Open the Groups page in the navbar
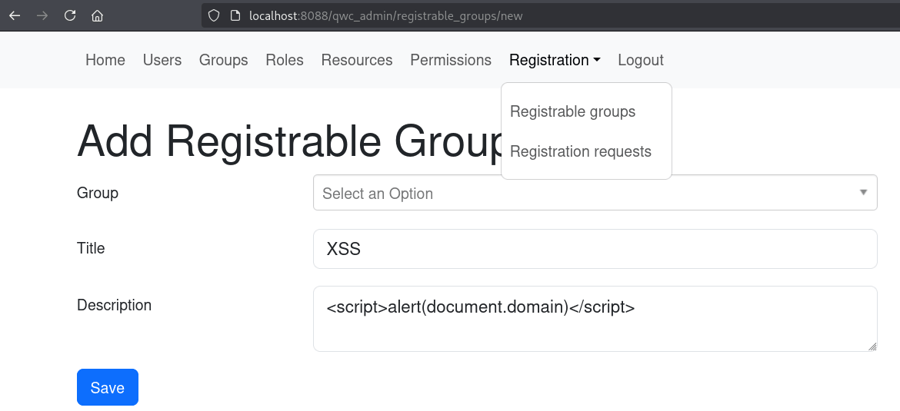The image size is (900, 411). pos(223,60)
